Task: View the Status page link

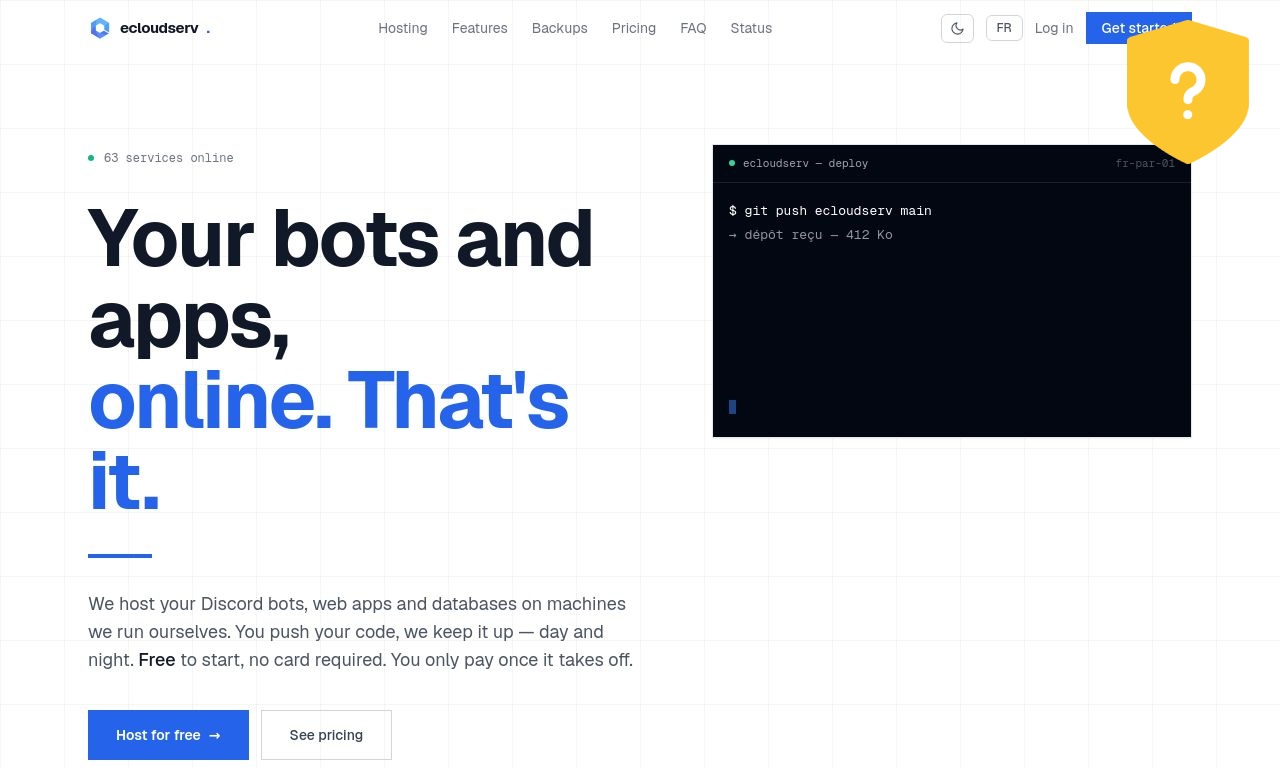Action: (751, 28)
